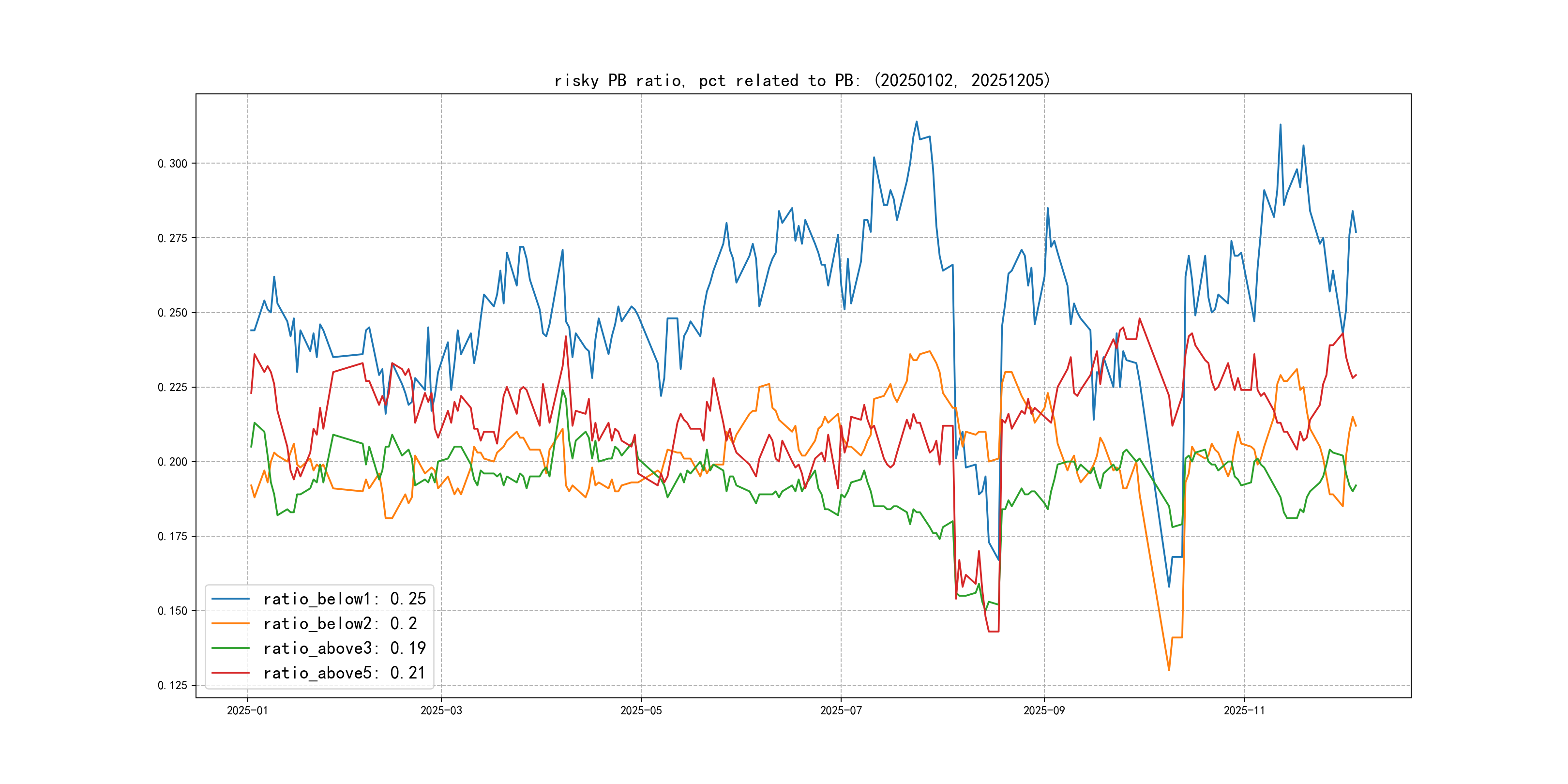Select the 'ratio_below1: 0.25' legend label
Screen dimensions: 1568x784
tap(344, 599)
